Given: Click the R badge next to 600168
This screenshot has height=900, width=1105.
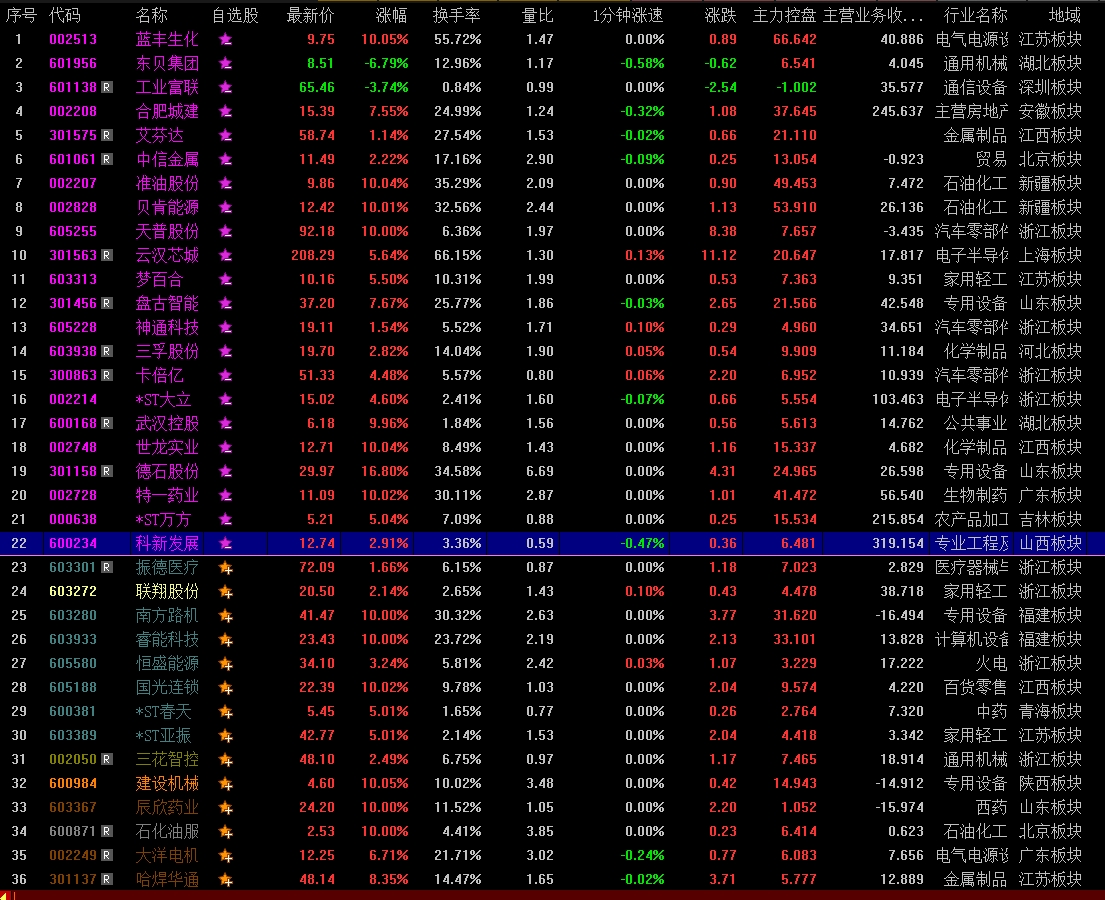Looking at the screenshot, I should click(106, 424).
